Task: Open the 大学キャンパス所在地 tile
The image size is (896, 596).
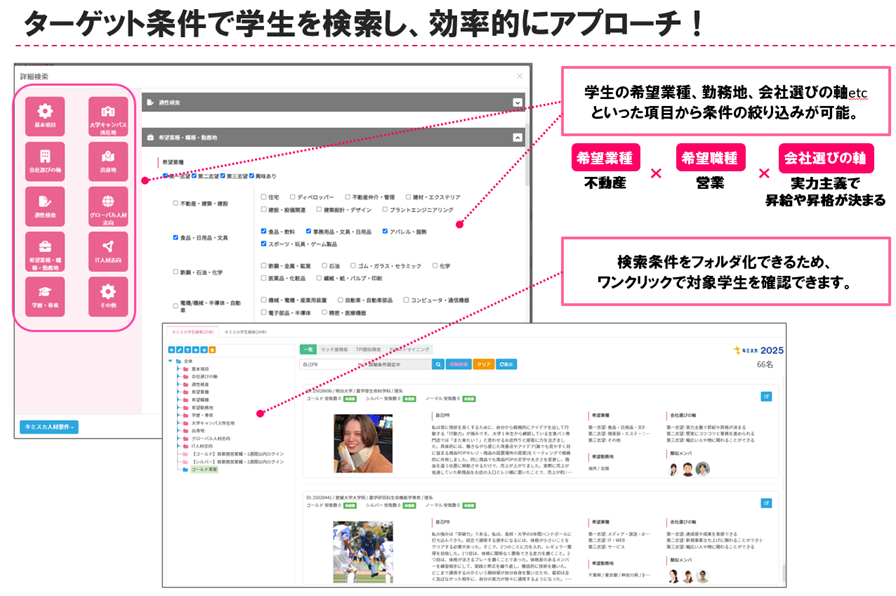Action: [x=108, y=117]
